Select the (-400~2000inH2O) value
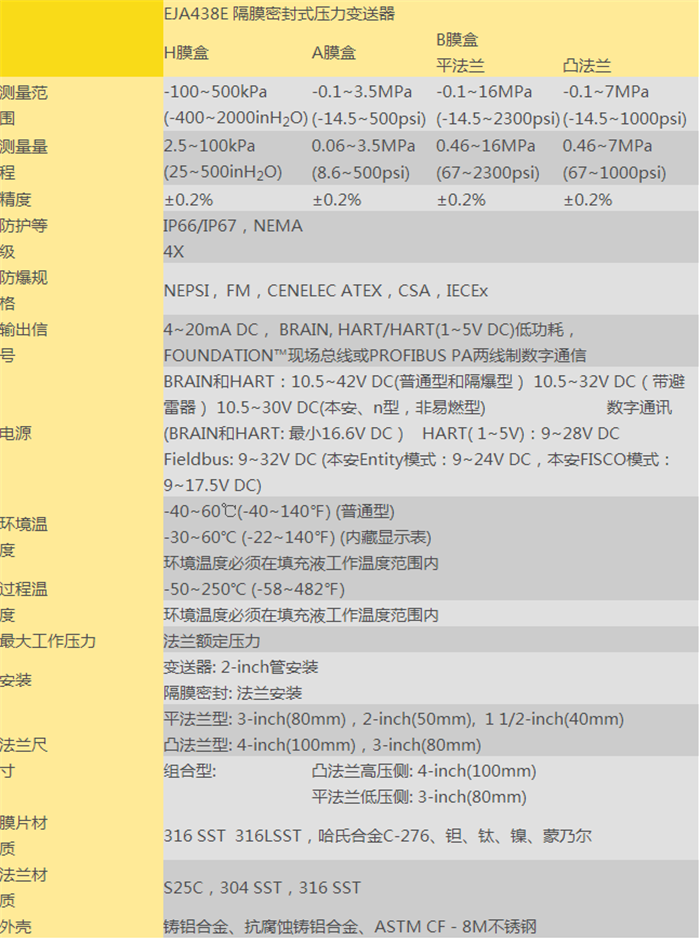Image resolution: width=700 pixels, height=940 pixels. click(236, 118)
